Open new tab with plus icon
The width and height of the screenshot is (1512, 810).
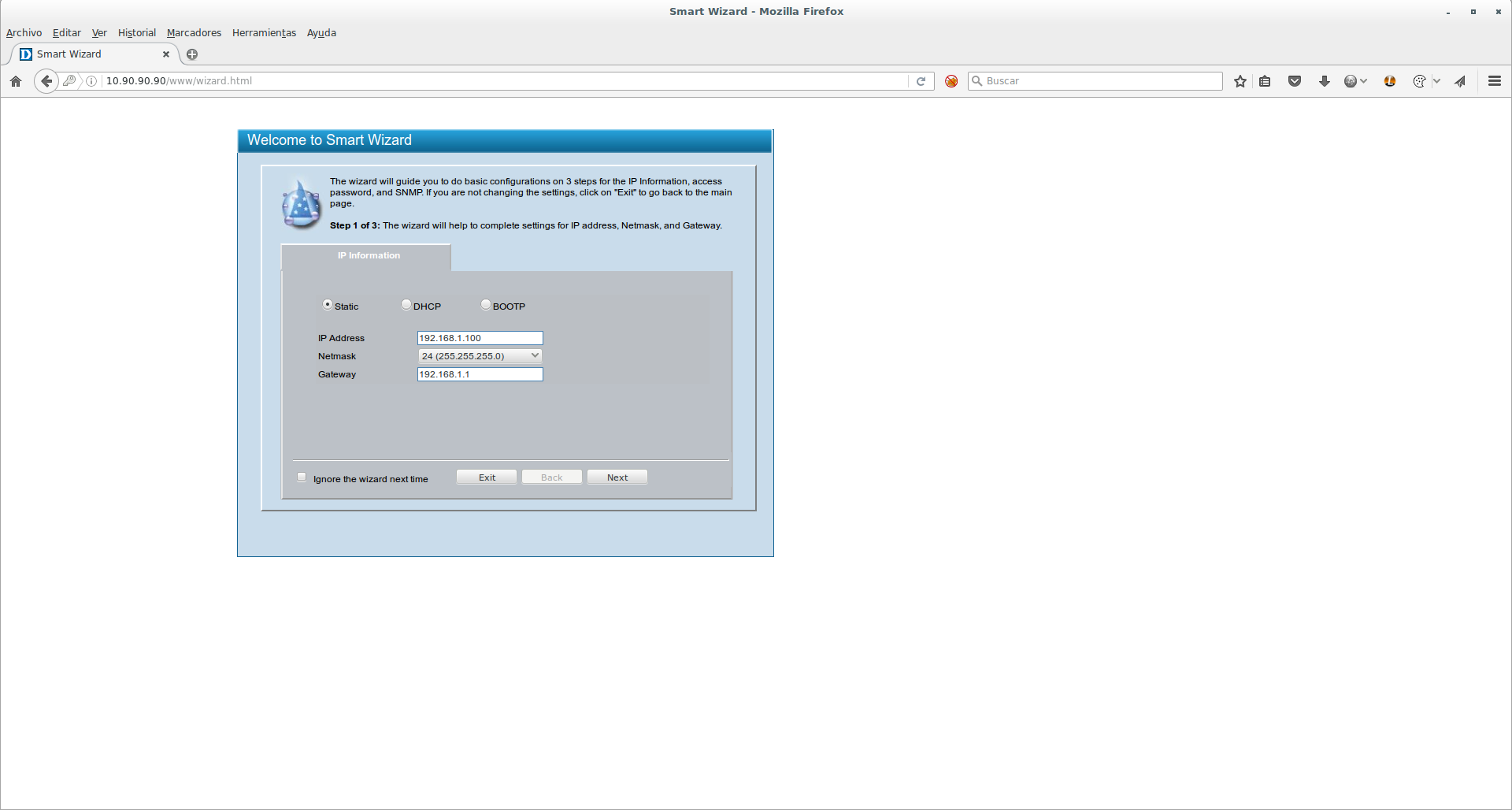click(192, 54)
